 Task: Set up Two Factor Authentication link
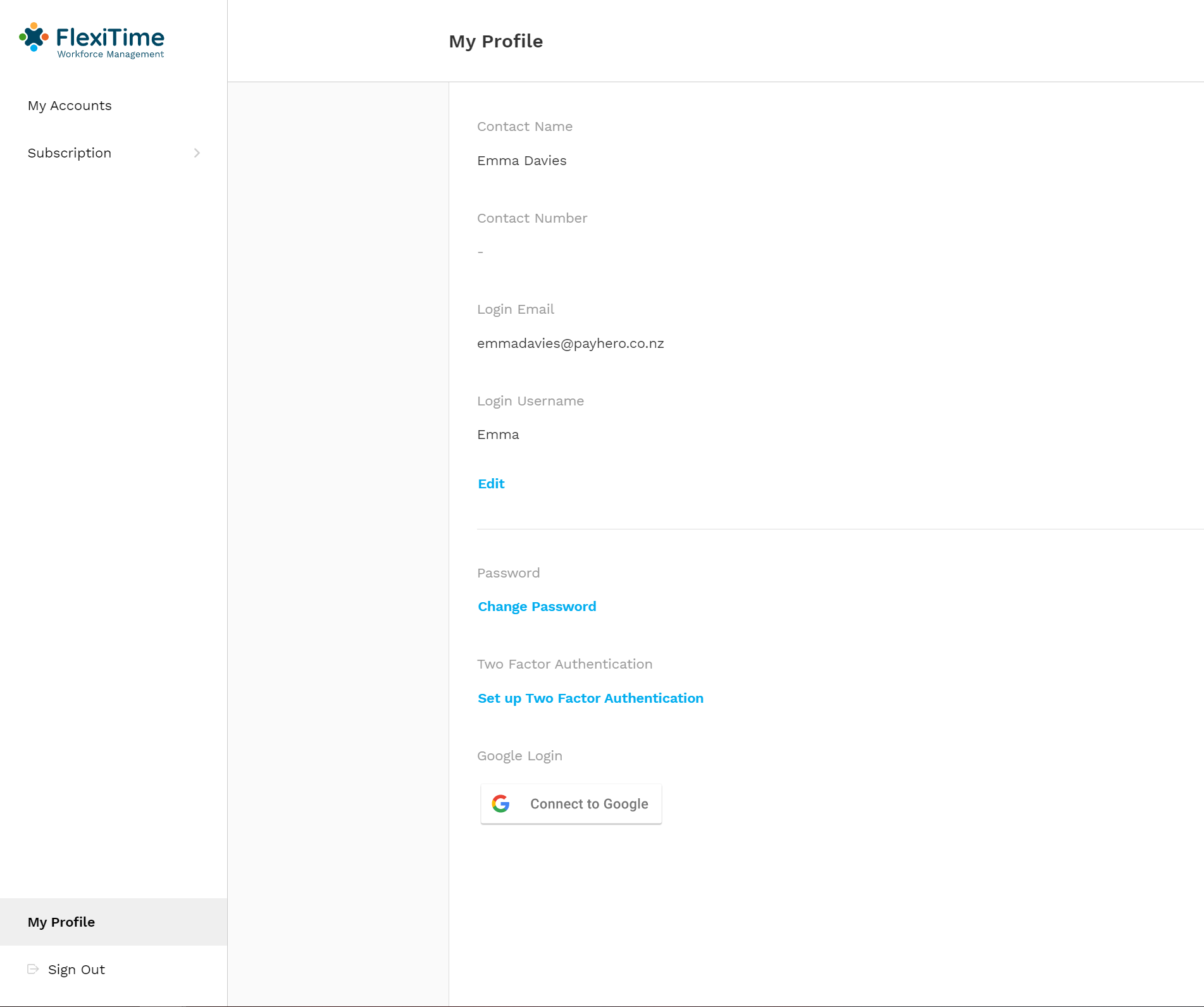point(590,698)
